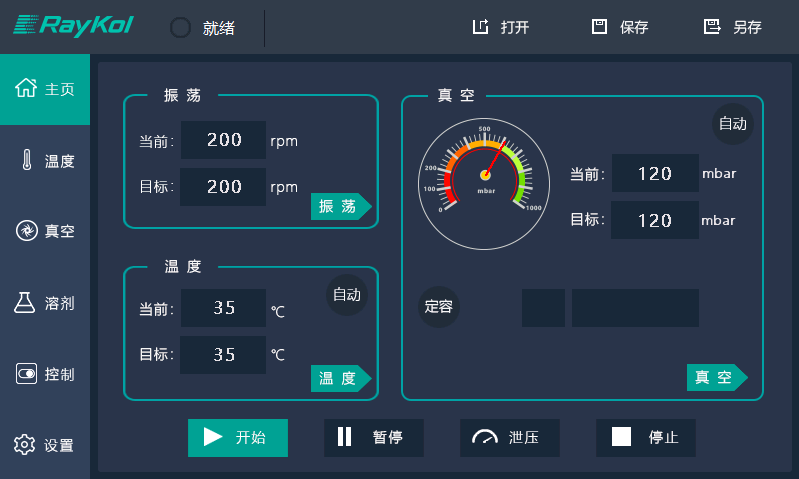Screen dimensions: 799x479
Task: Open 设置 settings gear in sidebar
Action: (27, 445)
